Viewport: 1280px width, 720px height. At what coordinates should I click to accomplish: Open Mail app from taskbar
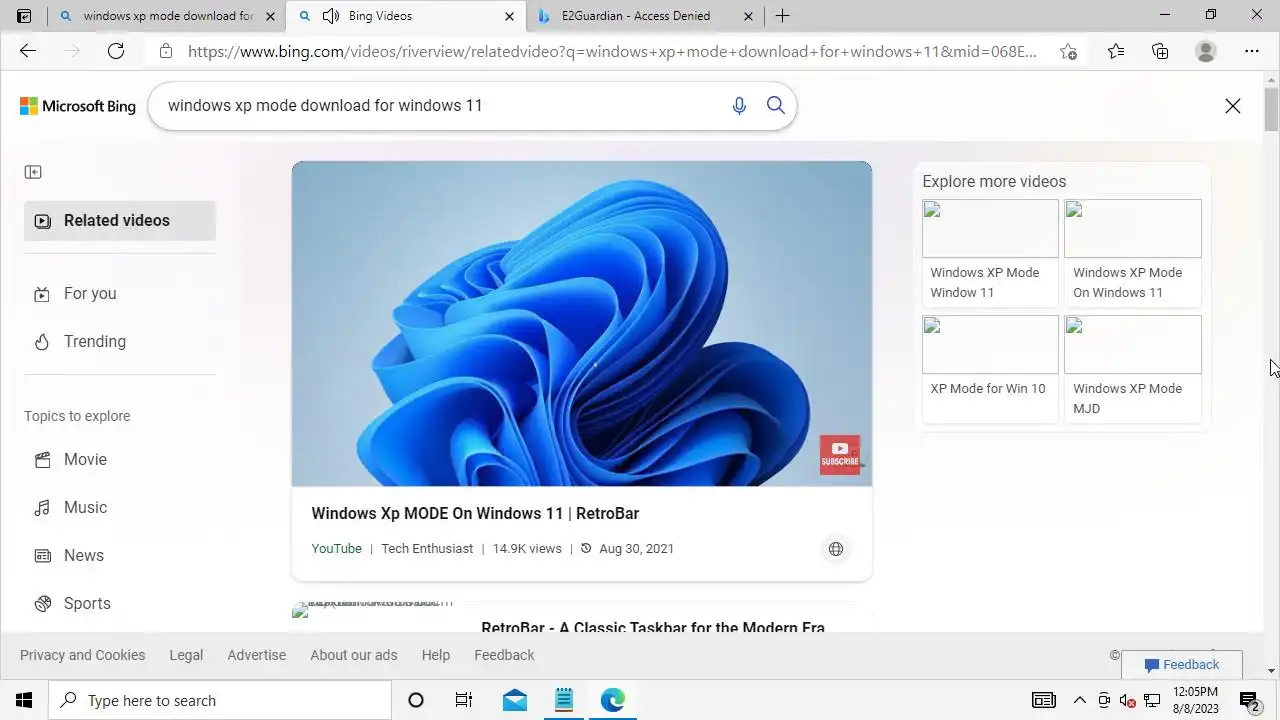515,700
